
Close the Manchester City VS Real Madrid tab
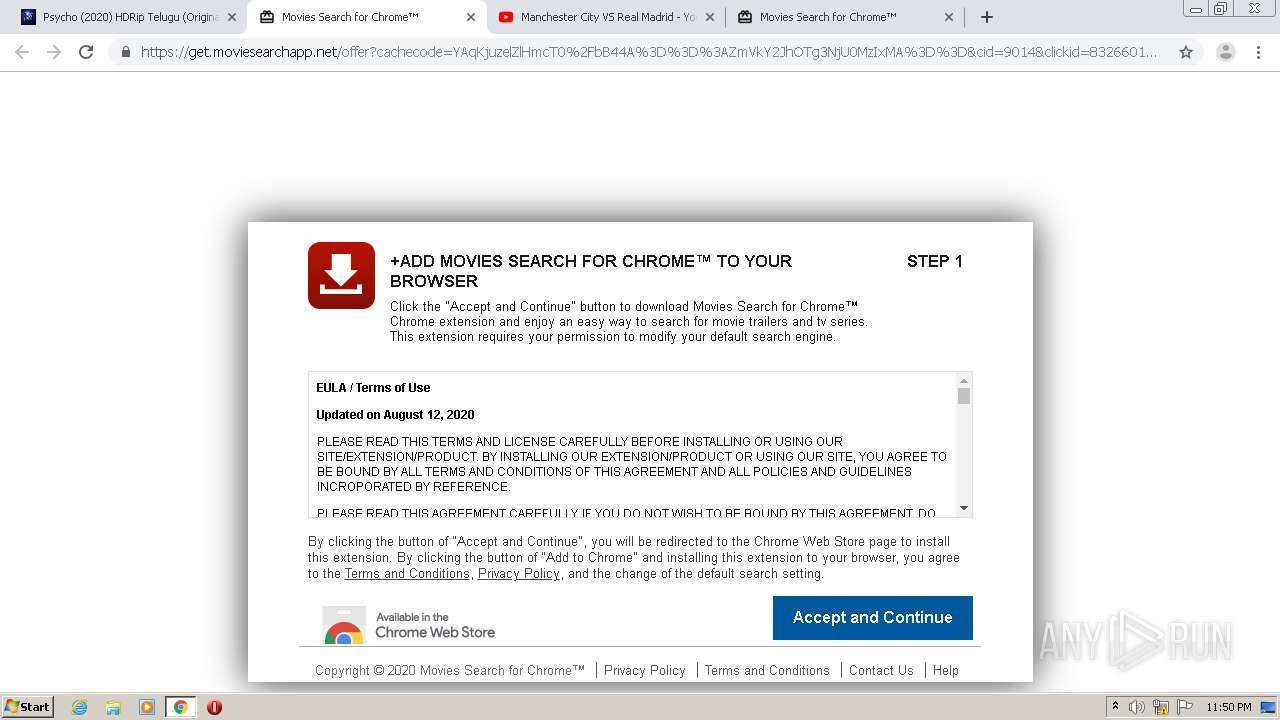click(x=710, y=17)
